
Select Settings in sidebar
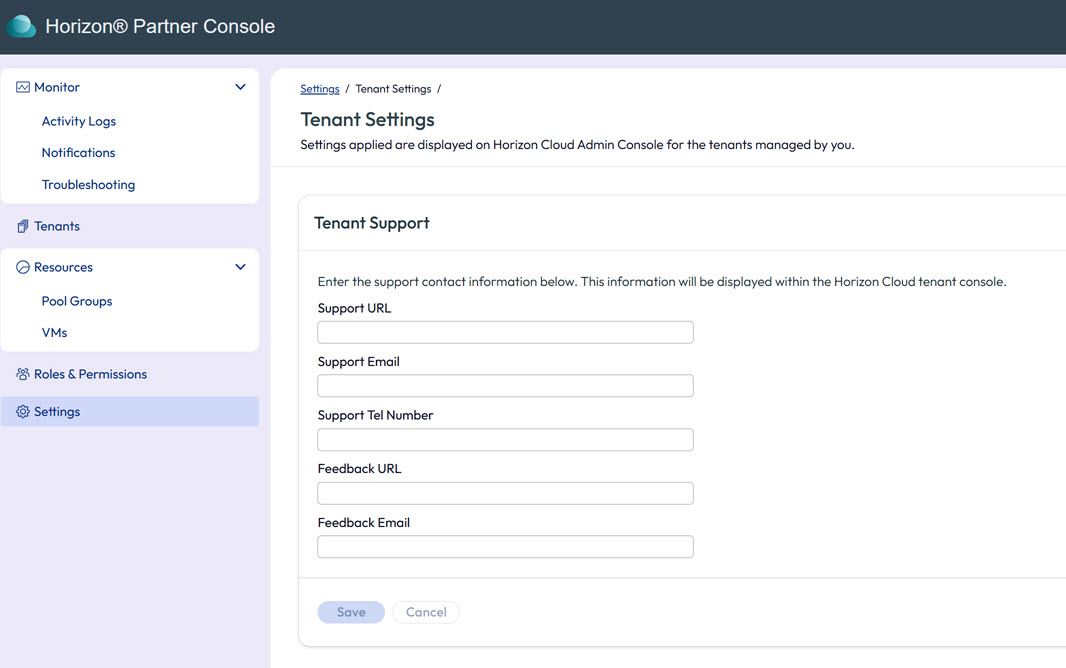point(130,412)
